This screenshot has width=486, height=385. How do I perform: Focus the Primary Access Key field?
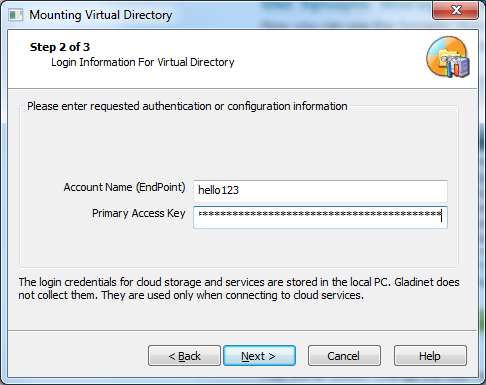coord(320,217)
